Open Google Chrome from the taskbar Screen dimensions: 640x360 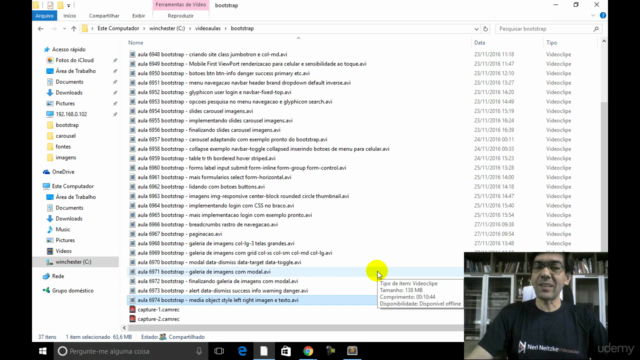click(308, 351)
